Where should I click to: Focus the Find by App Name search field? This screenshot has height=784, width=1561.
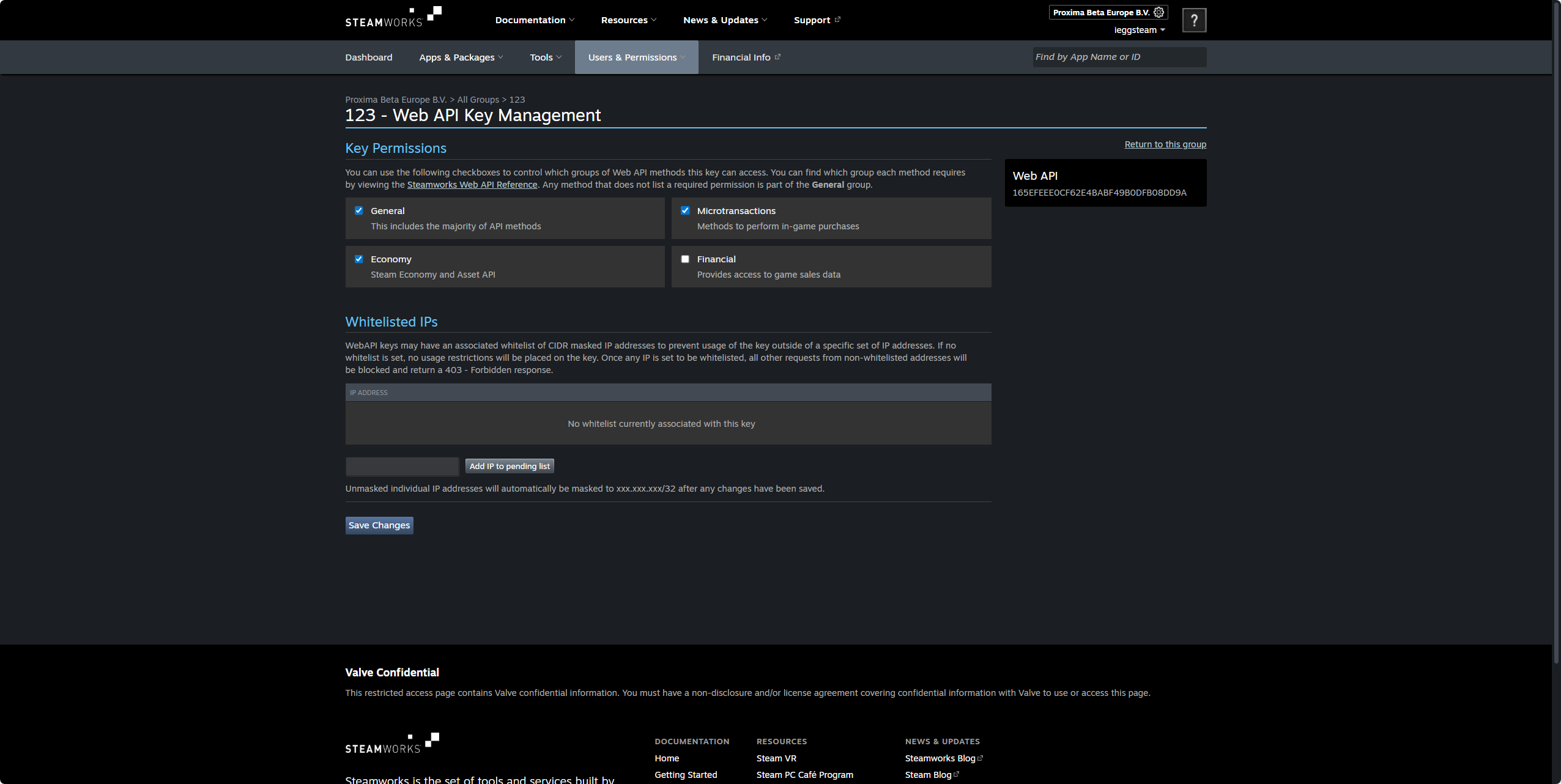click(1119, 57)
